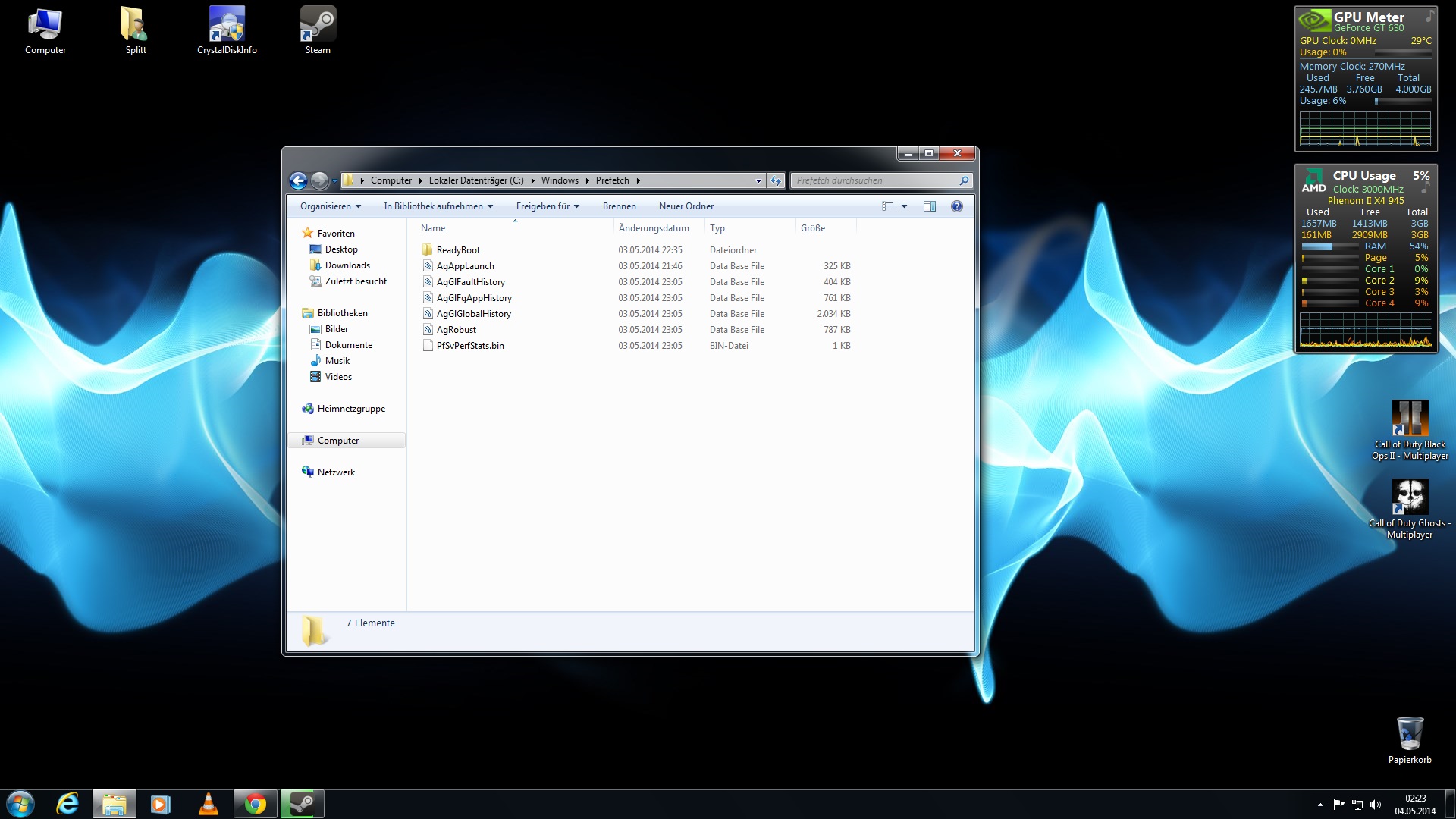Click the change view icon
1456x819 pixels.
pos(887,206)
